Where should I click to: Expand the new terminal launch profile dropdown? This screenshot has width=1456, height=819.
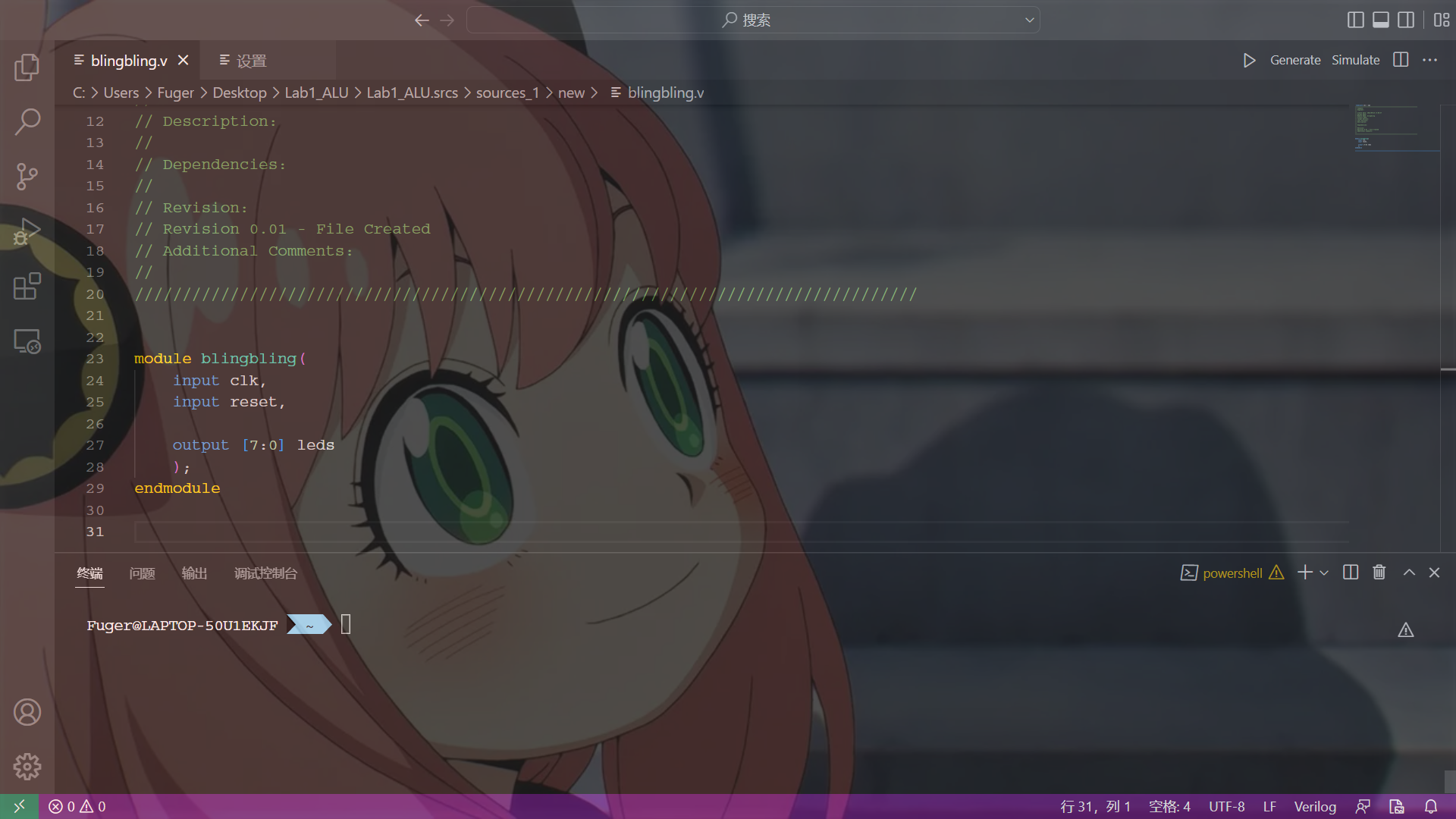click(x=1324, y=573)
